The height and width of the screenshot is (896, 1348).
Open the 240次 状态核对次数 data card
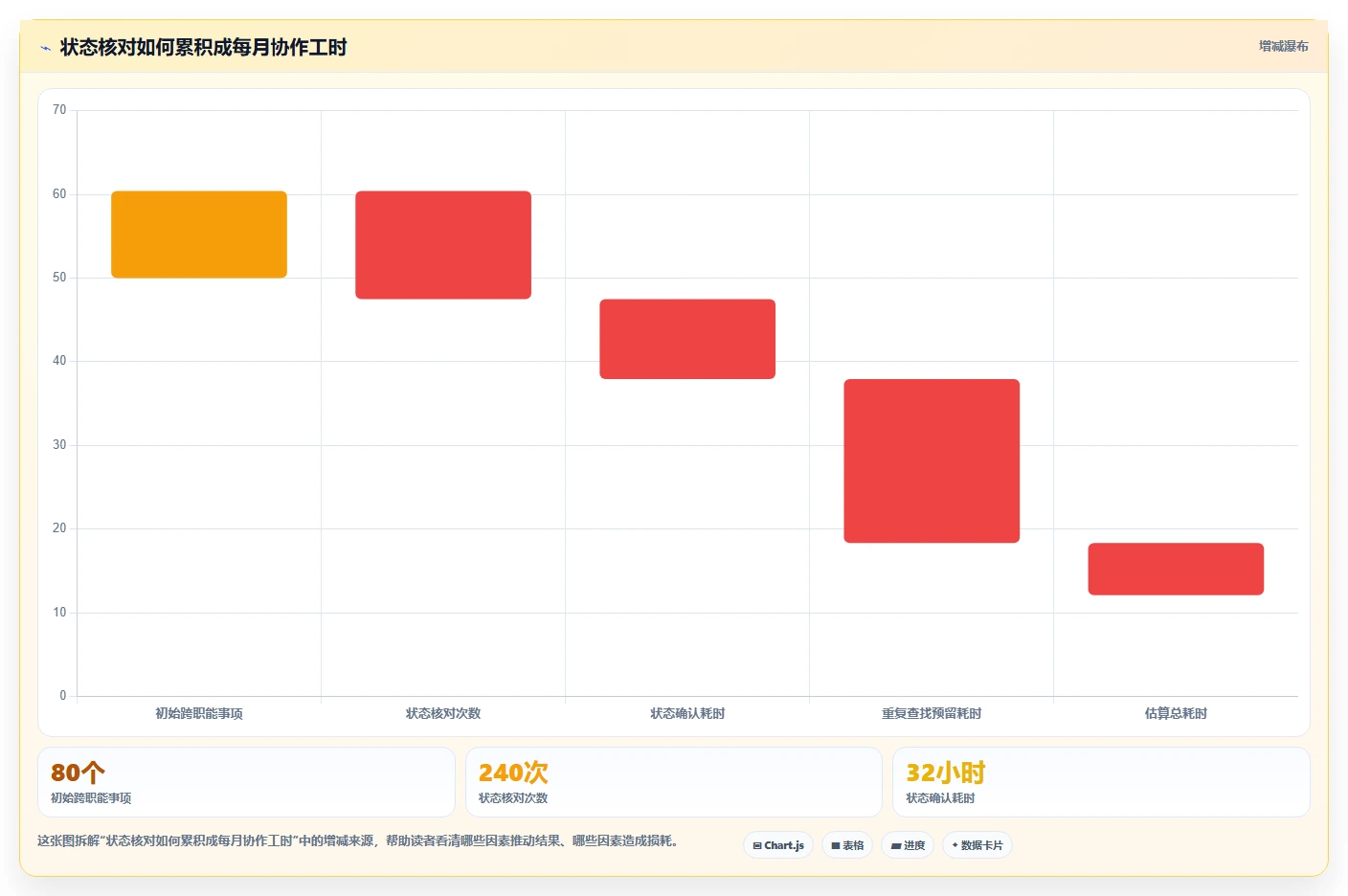674,782
